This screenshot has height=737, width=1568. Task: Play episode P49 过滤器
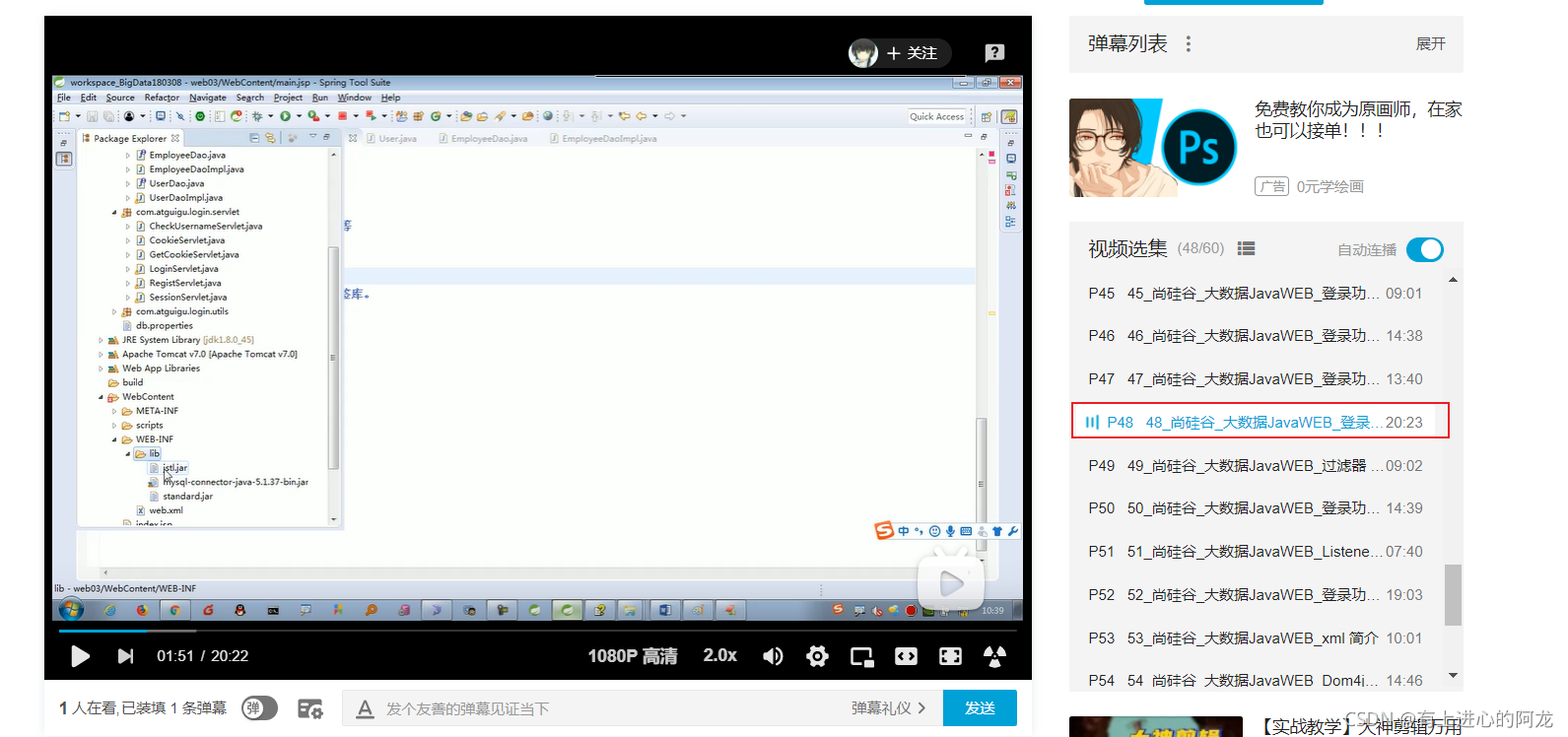click(x=1256, y=466)
